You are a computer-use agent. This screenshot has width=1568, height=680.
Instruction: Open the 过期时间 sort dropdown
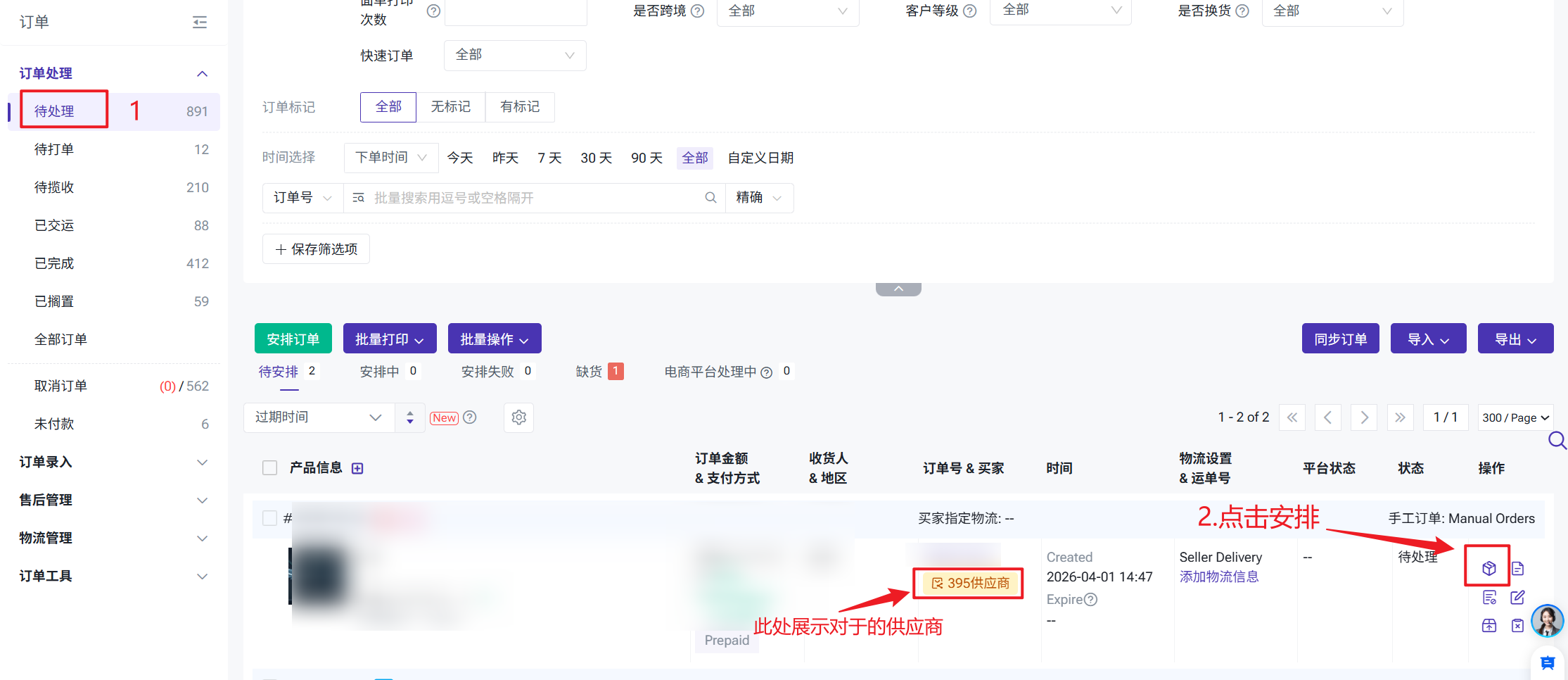click(319, 417)
